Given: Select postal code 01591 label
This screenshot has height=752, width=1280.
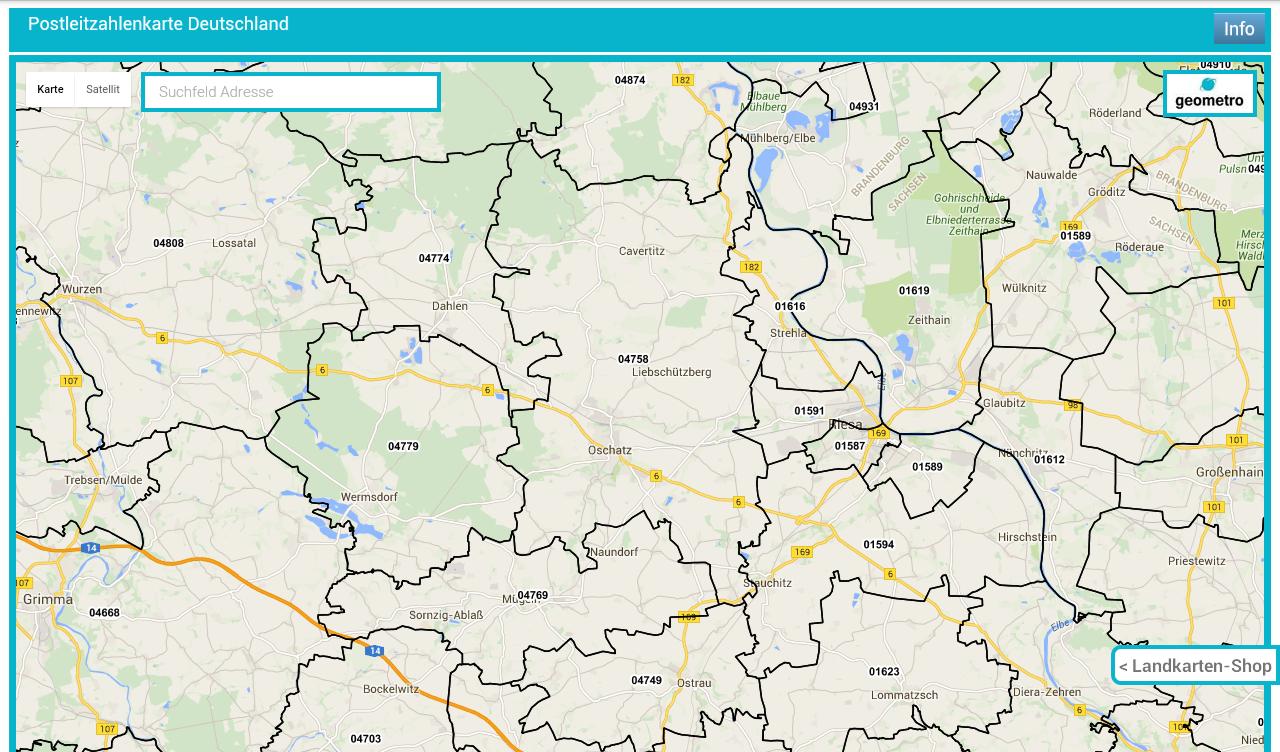Looking at the screenshot, I should point(809,411).
